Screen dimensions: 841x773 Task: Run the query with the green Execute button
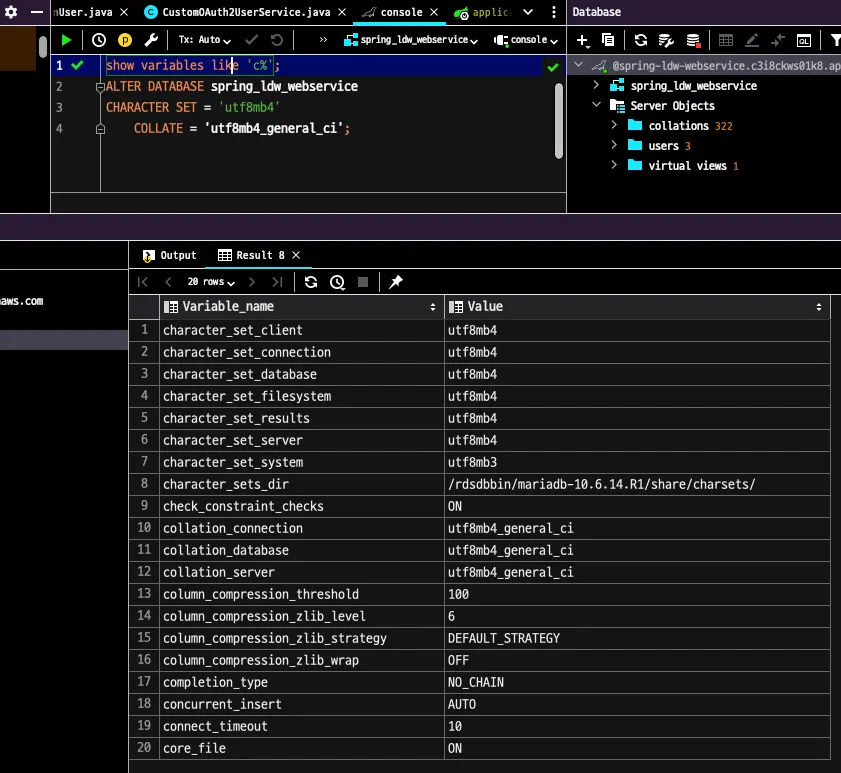[x=67, y=40]
